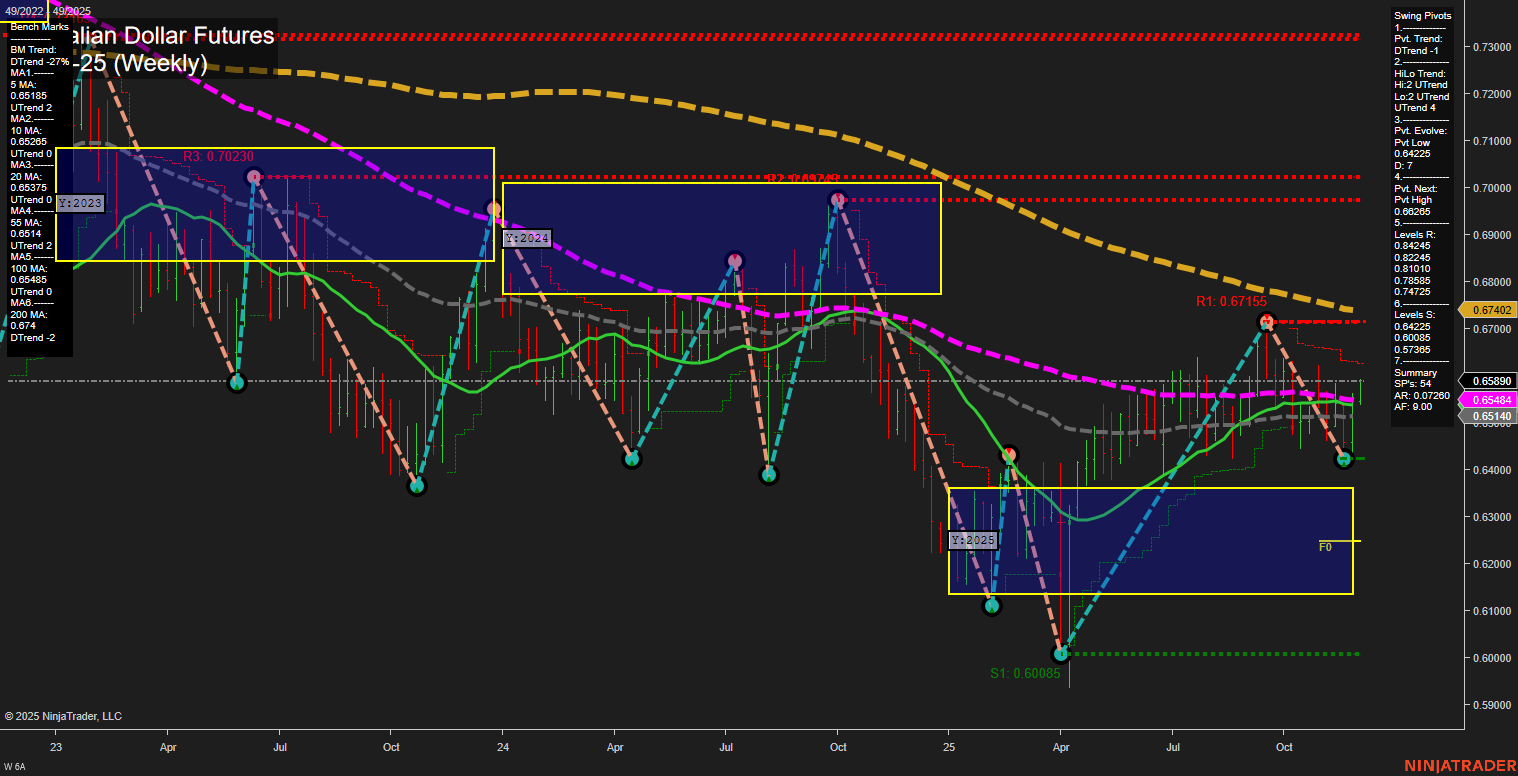Click the 5 MA value 0.65185
This screenshot has width=1518, height=776.
(x=27, y=97)
